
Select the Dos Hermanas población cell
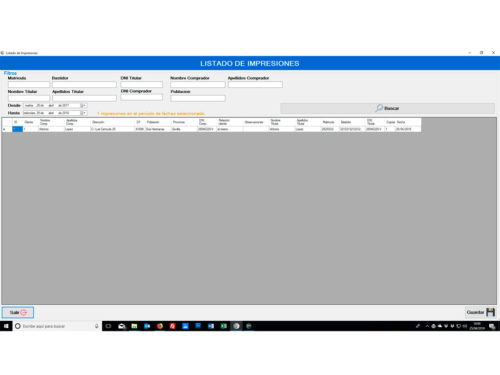[158, 129]
